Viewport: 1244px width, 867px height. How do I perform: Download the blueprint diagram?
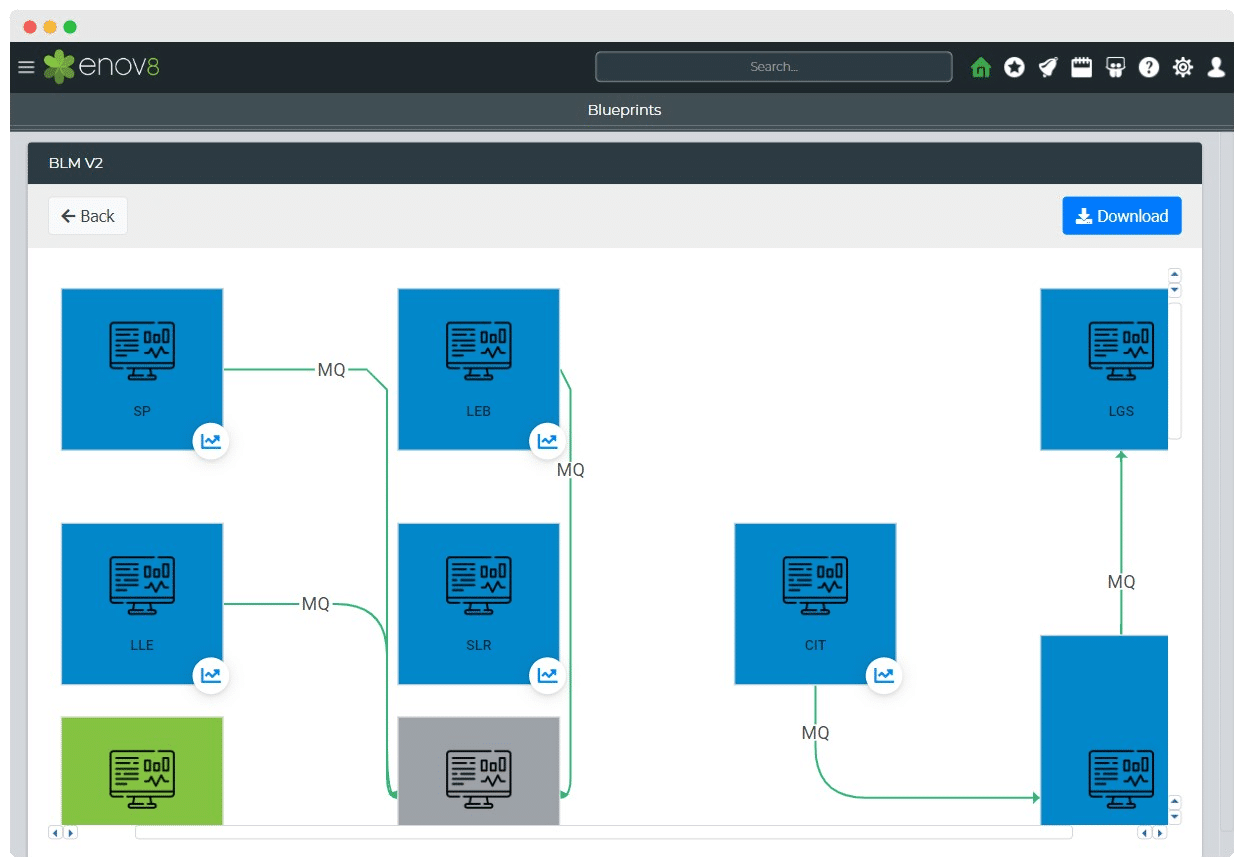click(x=1121, y=216)
